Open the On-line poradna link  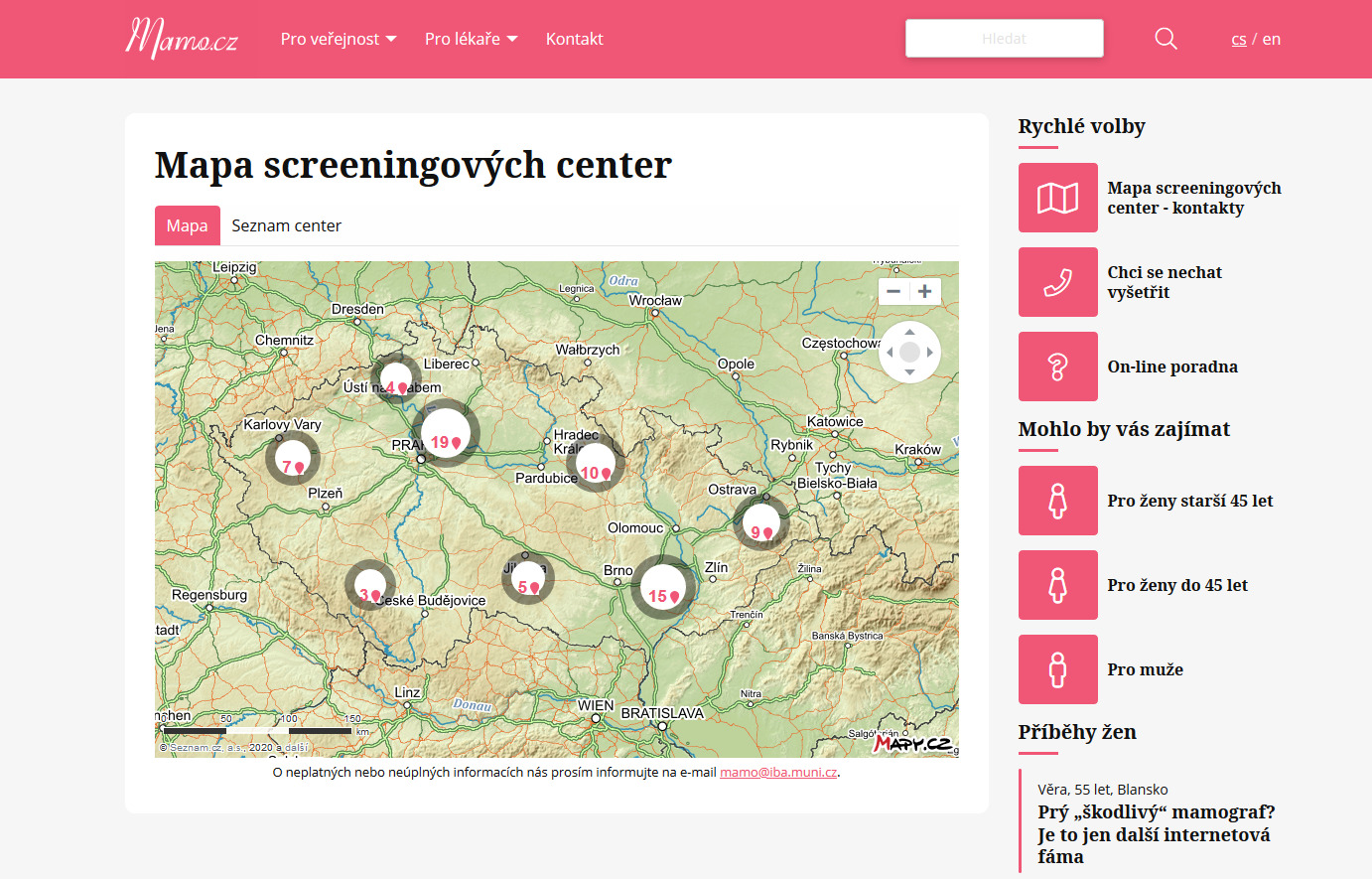point(1172,366)
